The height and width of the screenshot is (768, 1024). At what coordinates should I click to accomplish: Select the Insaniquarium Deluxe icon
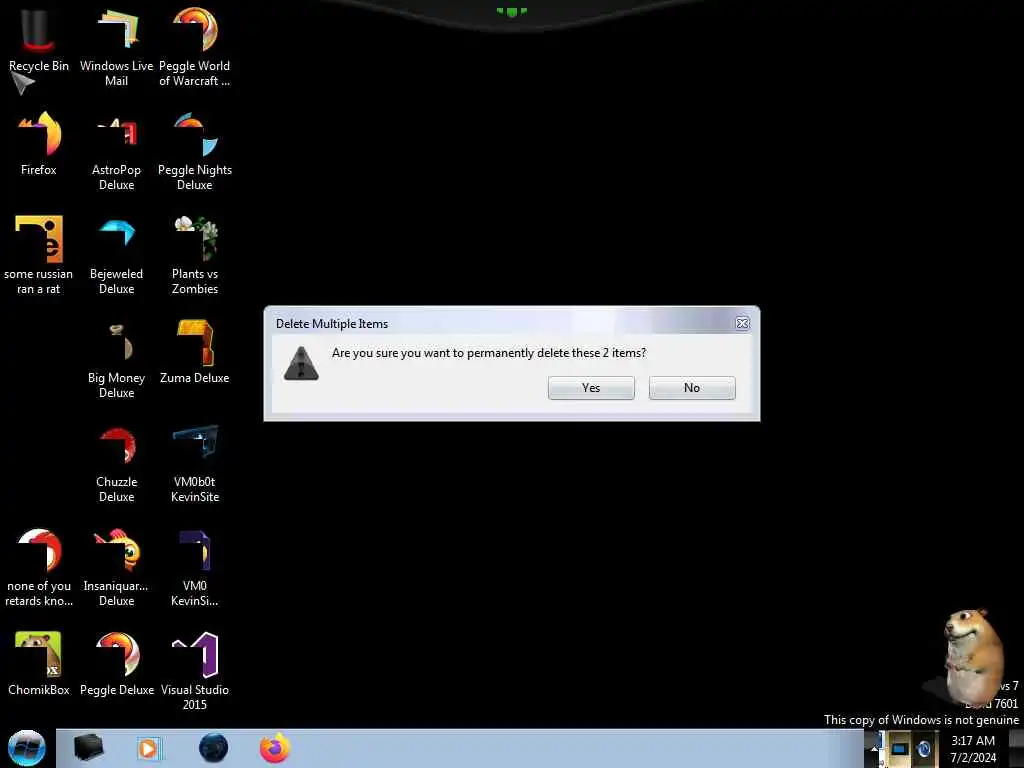(x=116, y=568)
